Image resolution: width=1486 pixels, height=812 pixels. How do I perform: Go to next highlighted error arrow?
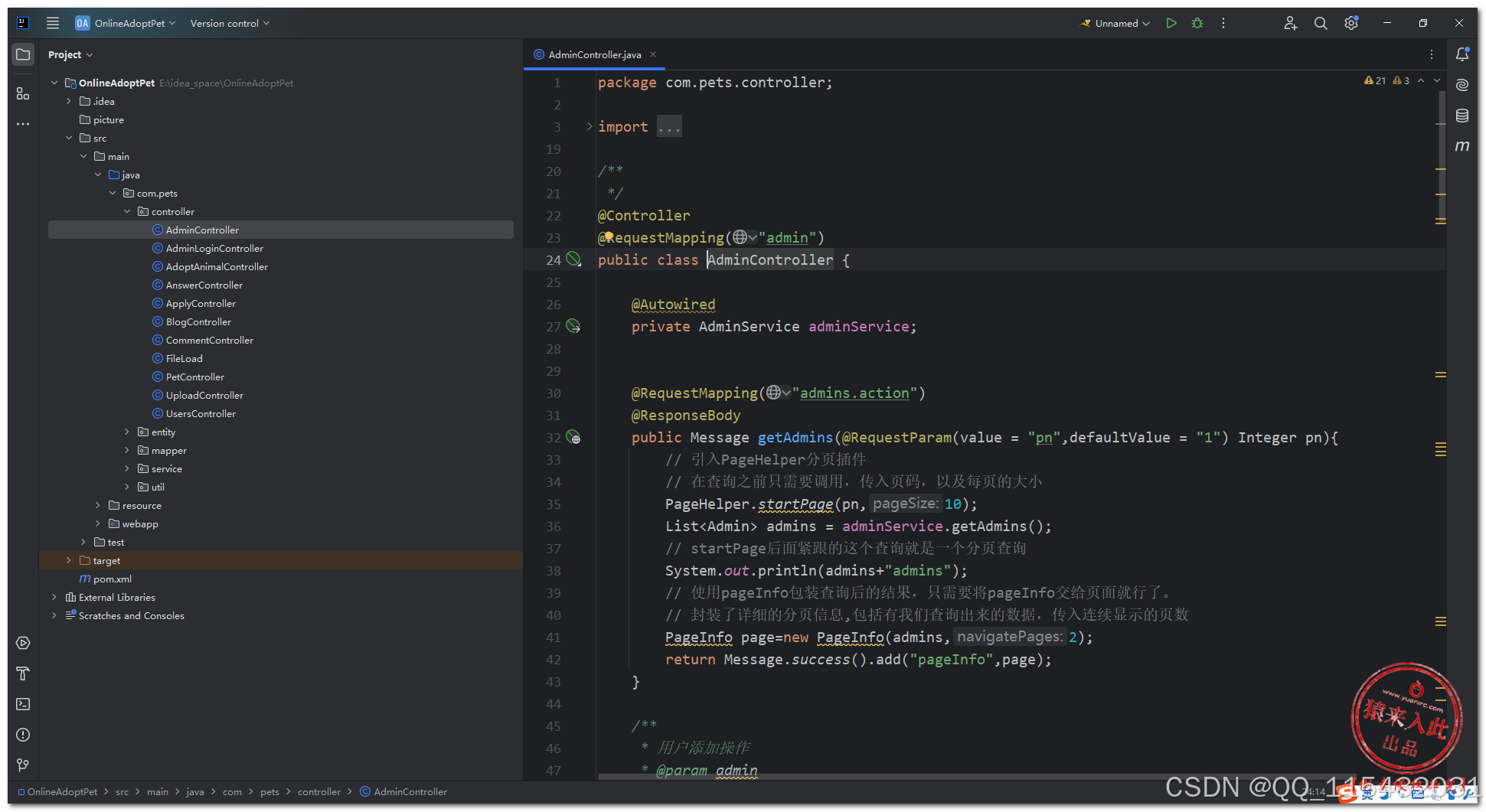pos(1437,80)
